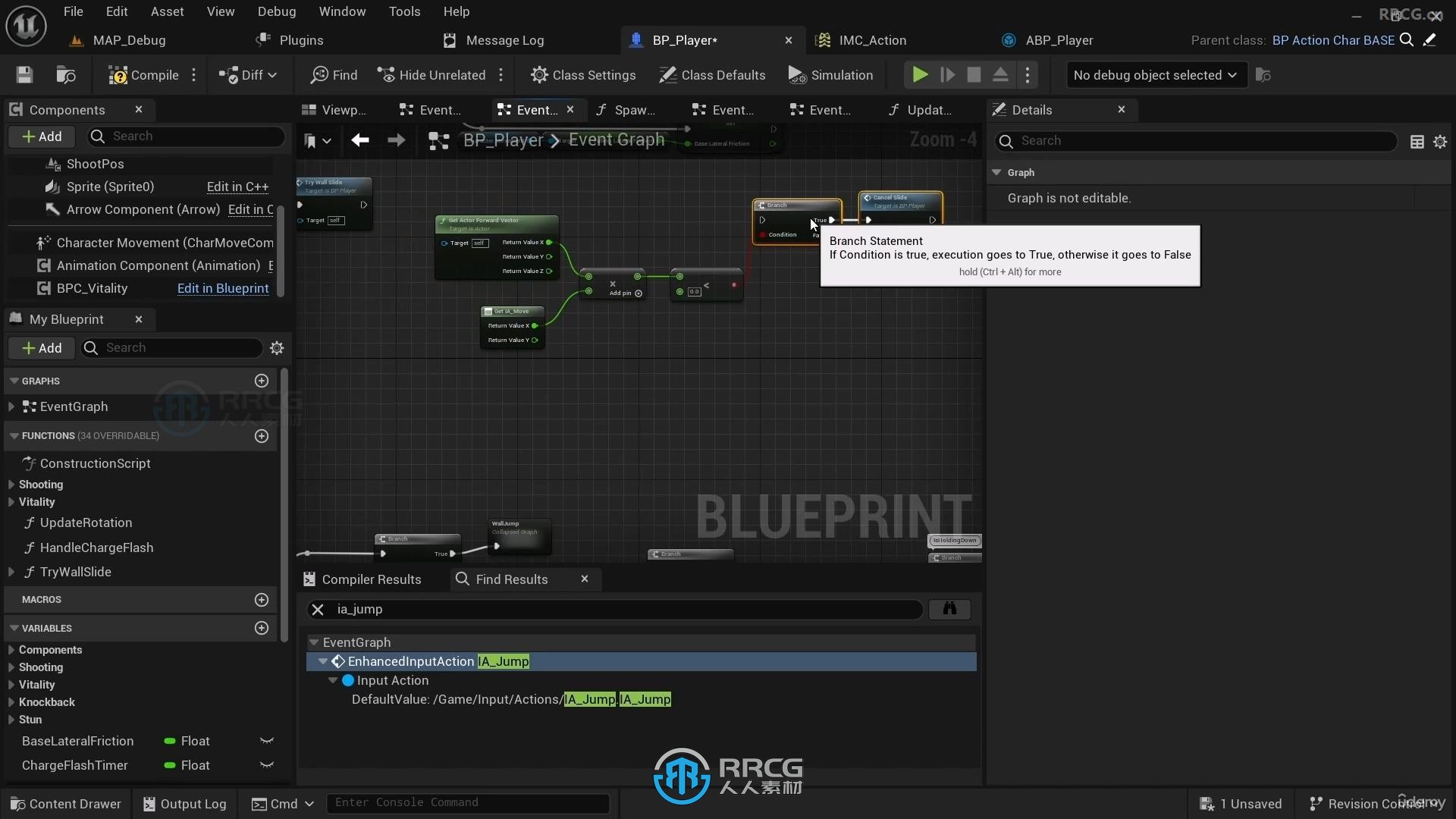Toggle visibility of EnhancedInputAction IA_Jump node
Screen dimensions: 1456x819
click(324, 661)
